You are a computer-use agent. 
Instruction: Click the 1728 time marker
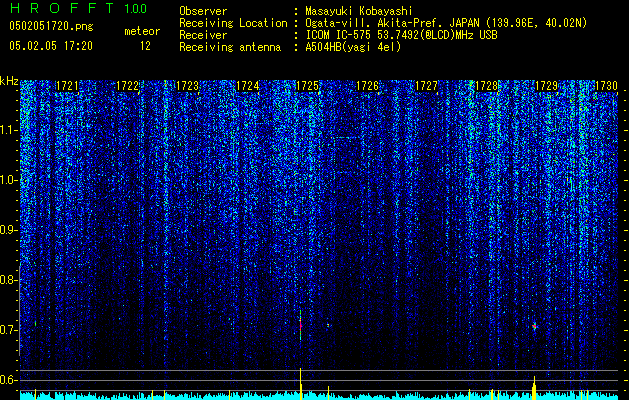pyautogui.click(x=487, y=86)
